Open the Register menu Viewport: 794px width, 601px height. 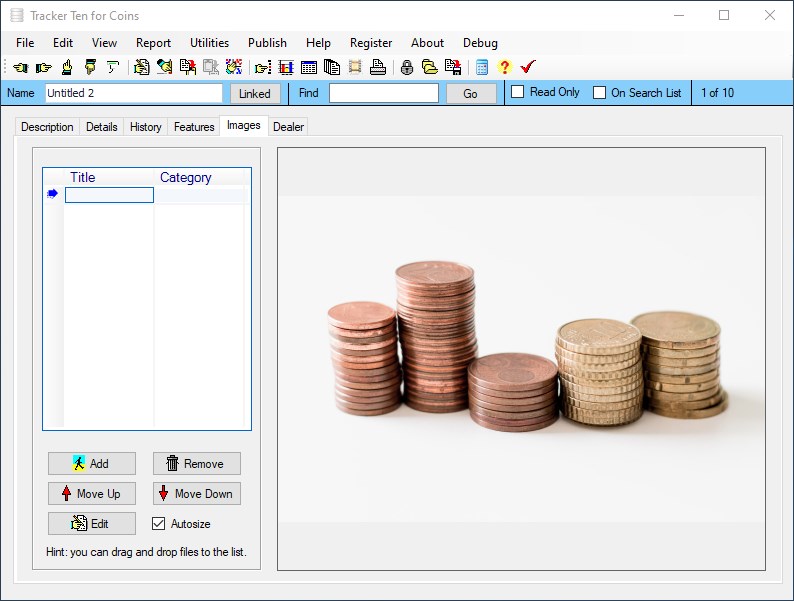coord(371,43)
